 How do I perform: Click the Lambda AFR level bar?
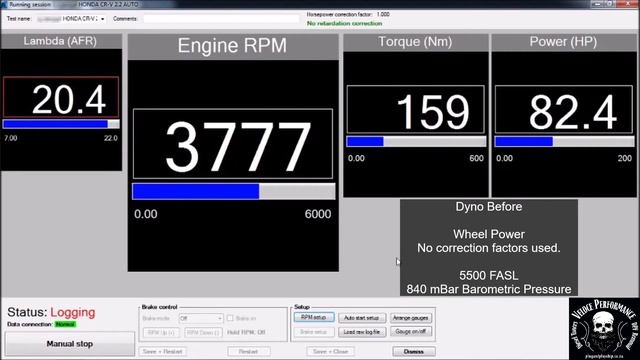pos(61,124)
